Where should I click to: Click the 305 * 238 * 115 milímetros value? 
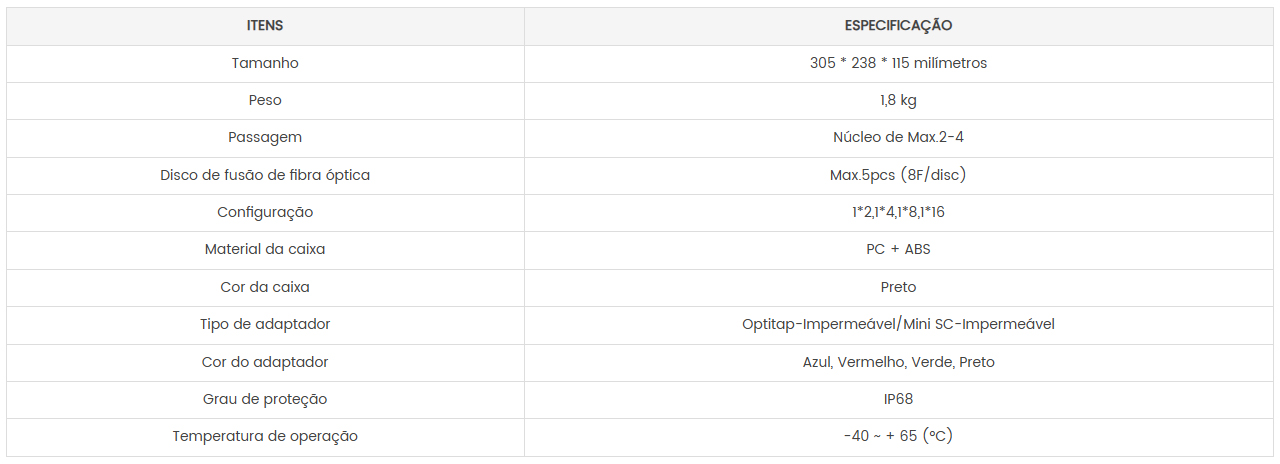coord(898,63)
